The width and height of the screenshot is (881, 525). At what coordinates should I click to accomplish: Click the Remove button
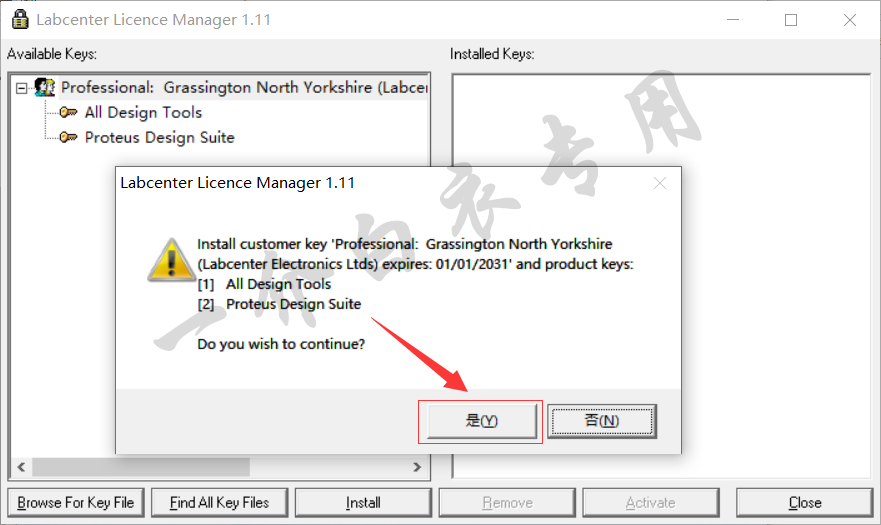pos(507,503)
